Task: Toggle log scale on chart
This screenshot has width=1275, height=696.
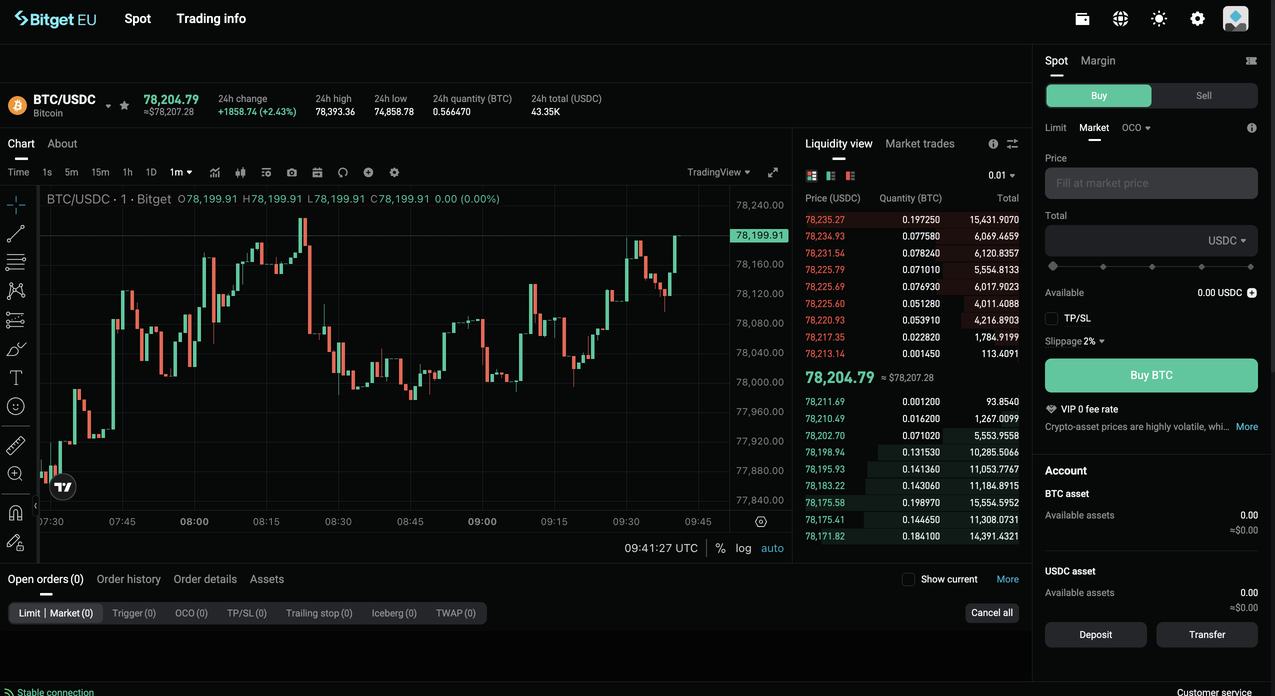Action: click(x=743, y=548)
